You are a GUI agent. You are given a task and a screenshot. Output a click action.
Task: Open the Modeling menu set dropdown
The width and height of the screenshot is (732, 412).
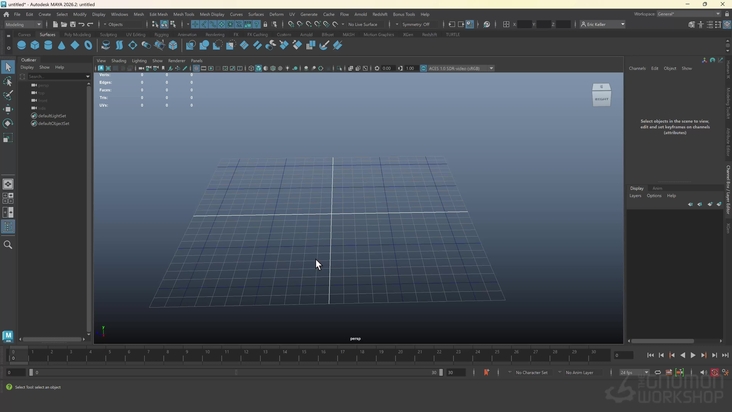(20, 24)
